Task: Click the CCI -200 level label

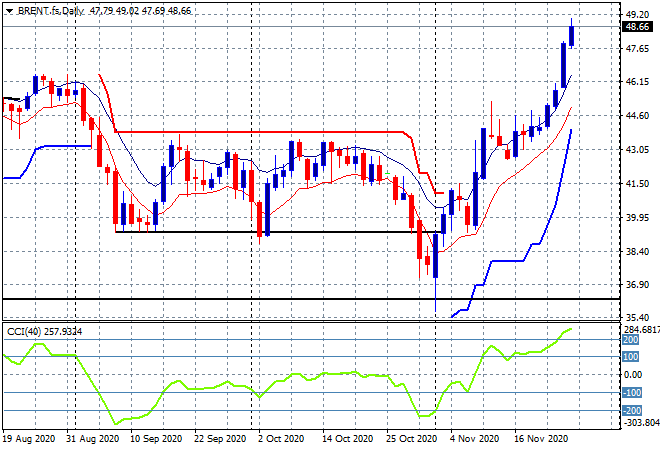Action: [x=632, y=410]
